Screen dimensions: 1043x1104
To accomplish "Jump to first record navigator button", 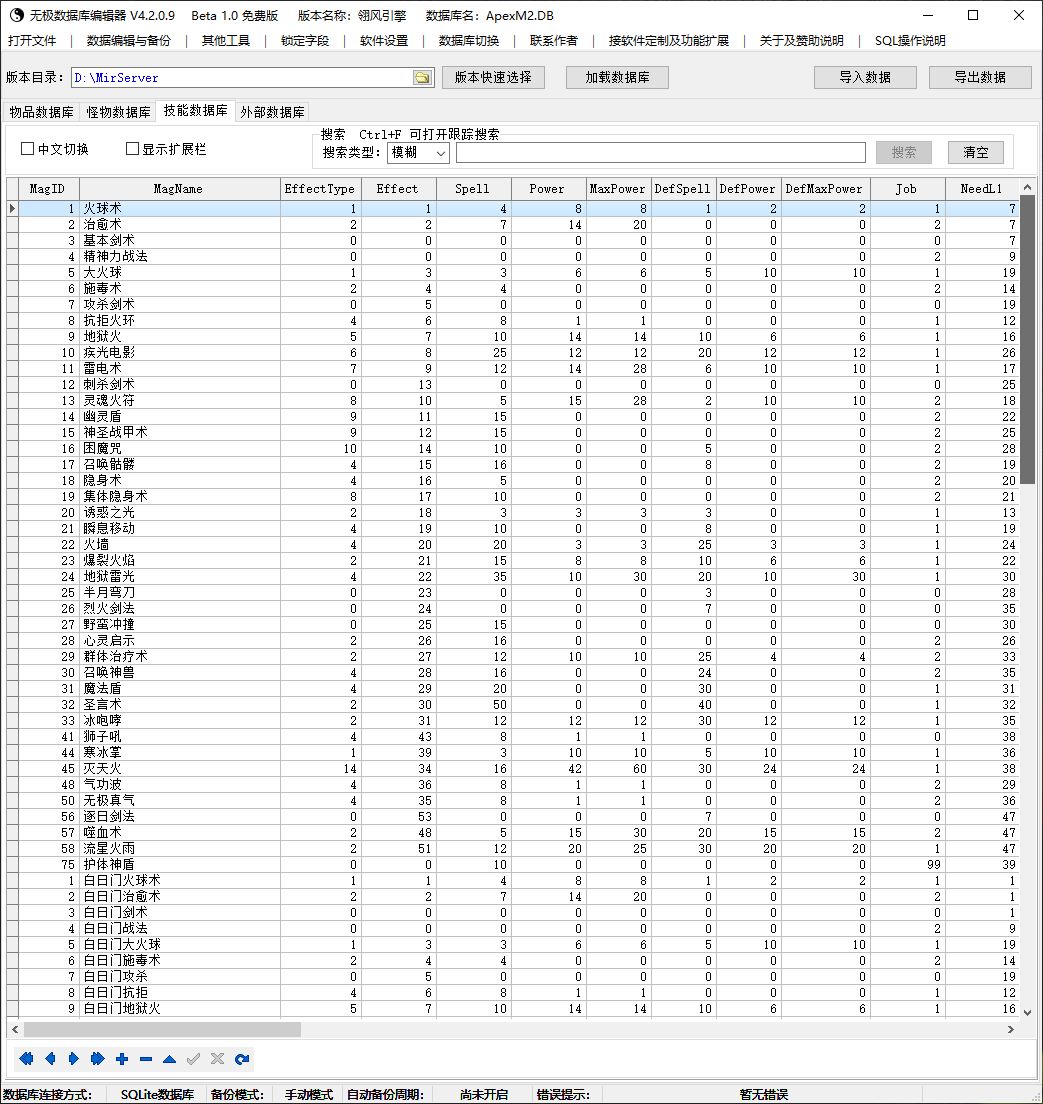I will [x=27, y=1058].
